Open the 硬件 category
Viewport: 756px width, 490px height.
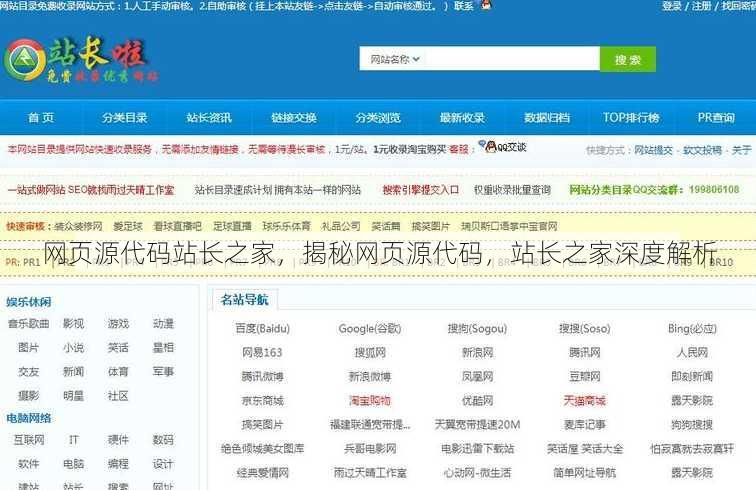coord(118,440)
